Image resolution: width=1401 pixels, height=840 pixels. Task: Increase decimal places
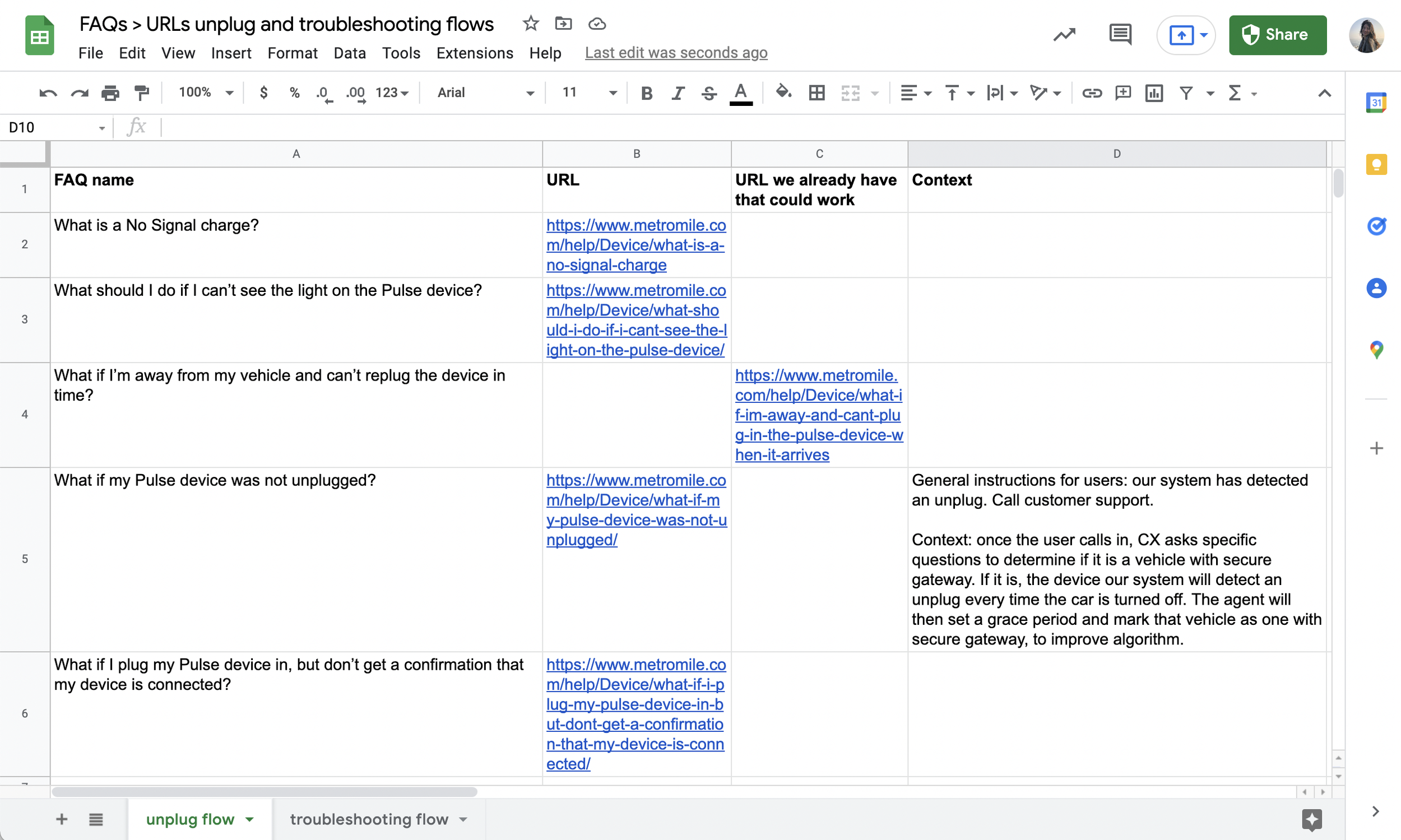pos(355,93)
